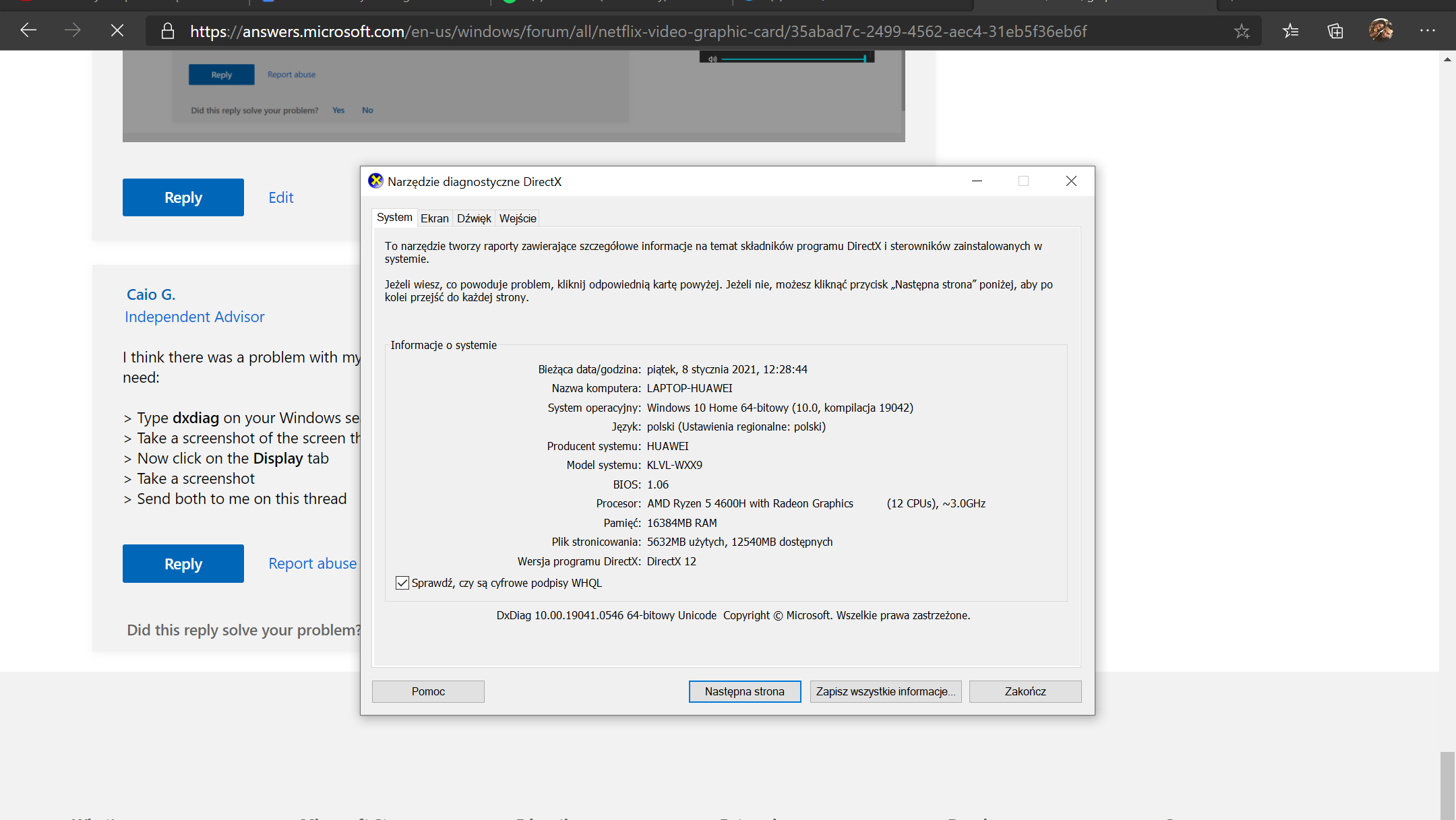The height and width of the screenshot is (820, 1456).
Task: Open browser settings ellipsis menu
Action: tap(1427, 30)
